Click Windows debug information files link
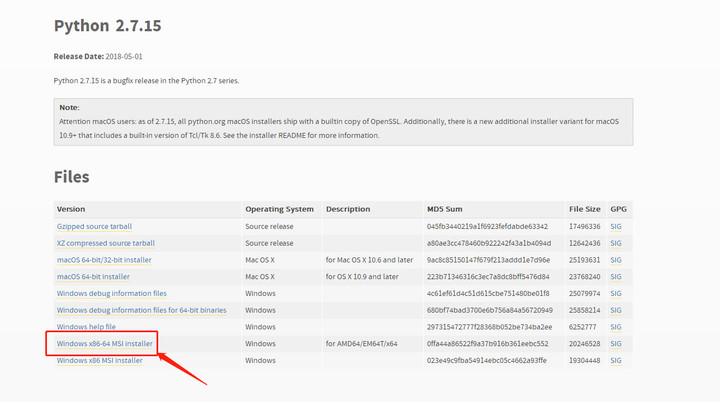The height and width of the screenshot is (402, 720). 112,294
